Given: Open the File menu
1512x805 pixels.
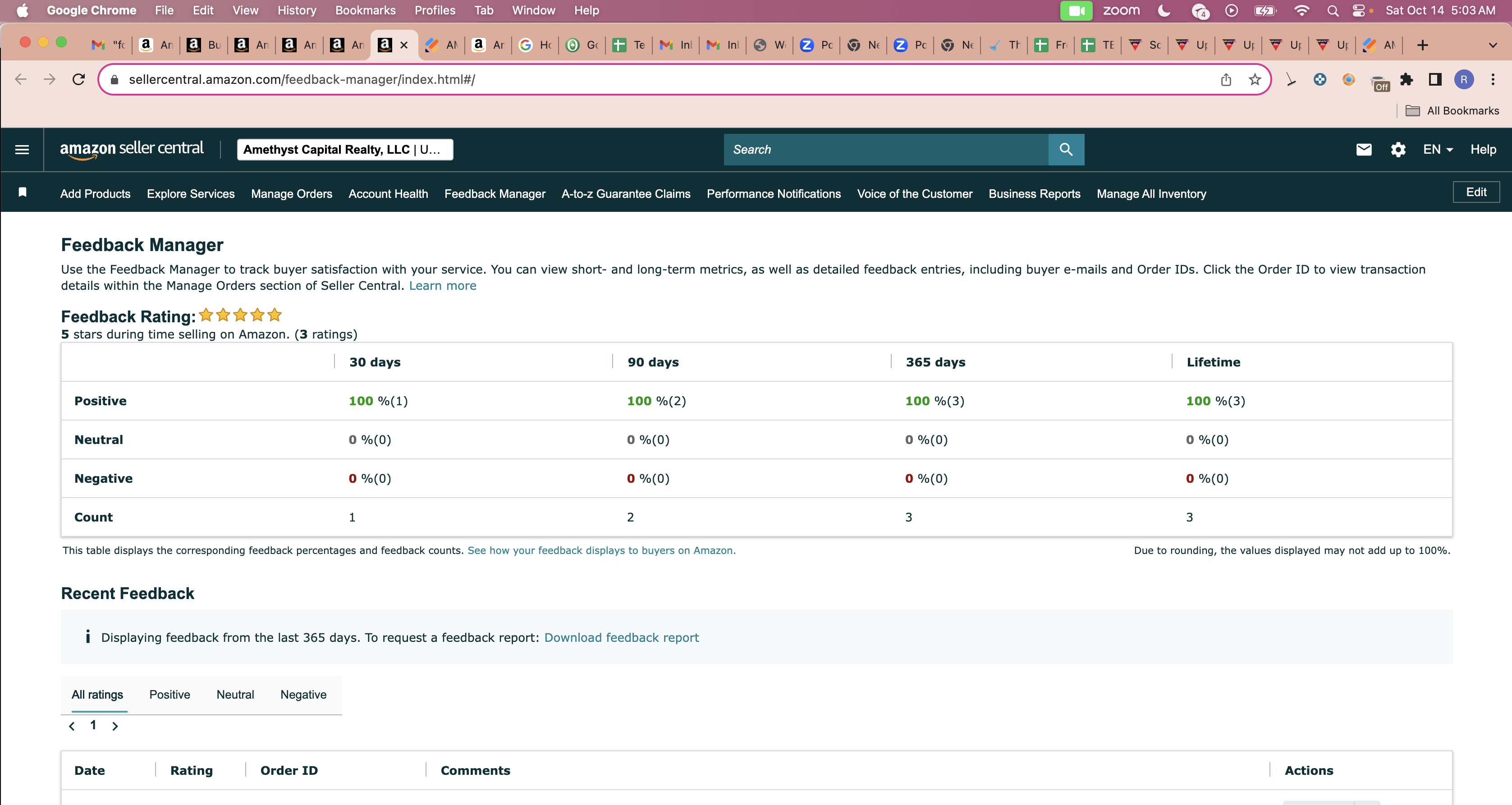Looking at the screenshot, I should (165, 10).
